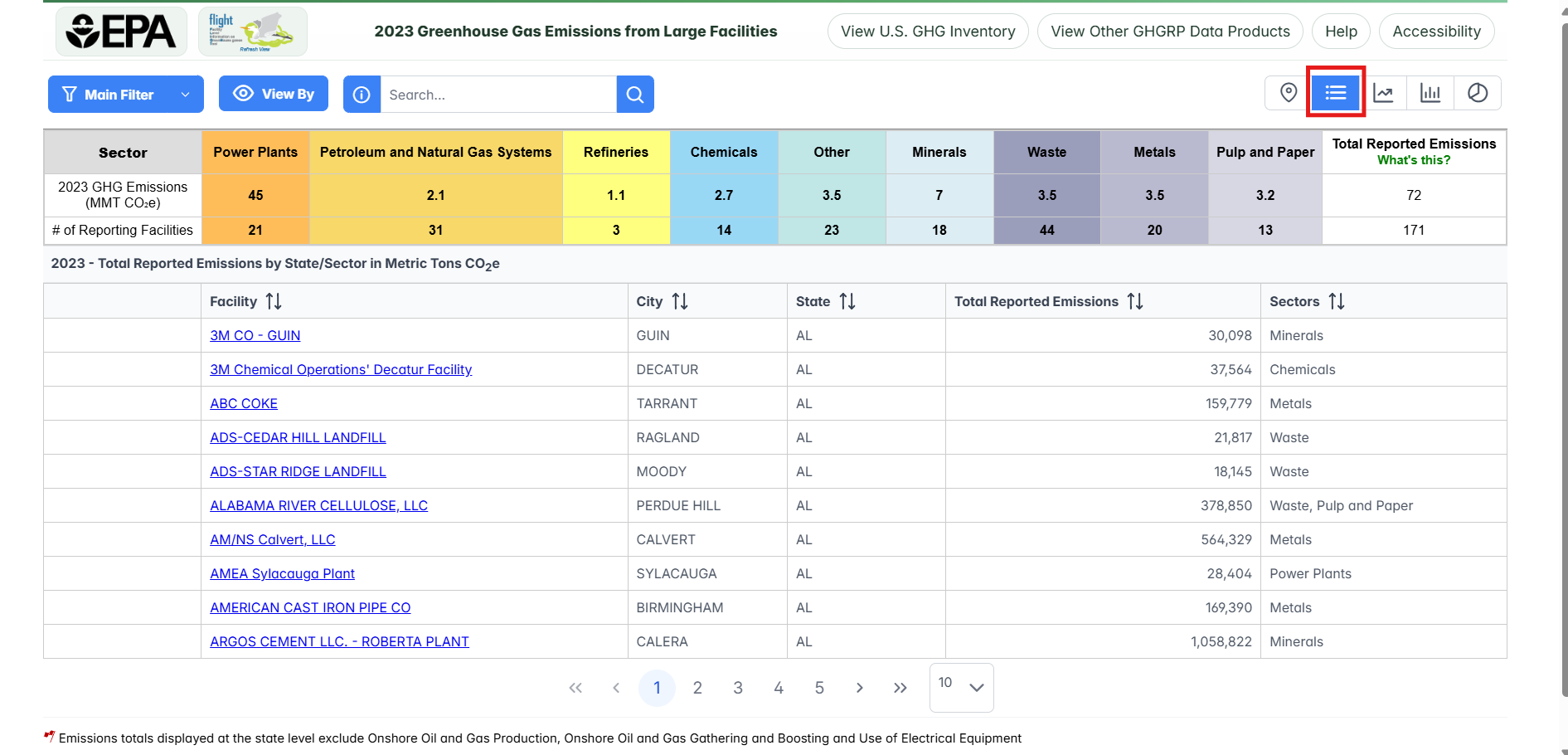Open the bar chart view

point(1430,93)
